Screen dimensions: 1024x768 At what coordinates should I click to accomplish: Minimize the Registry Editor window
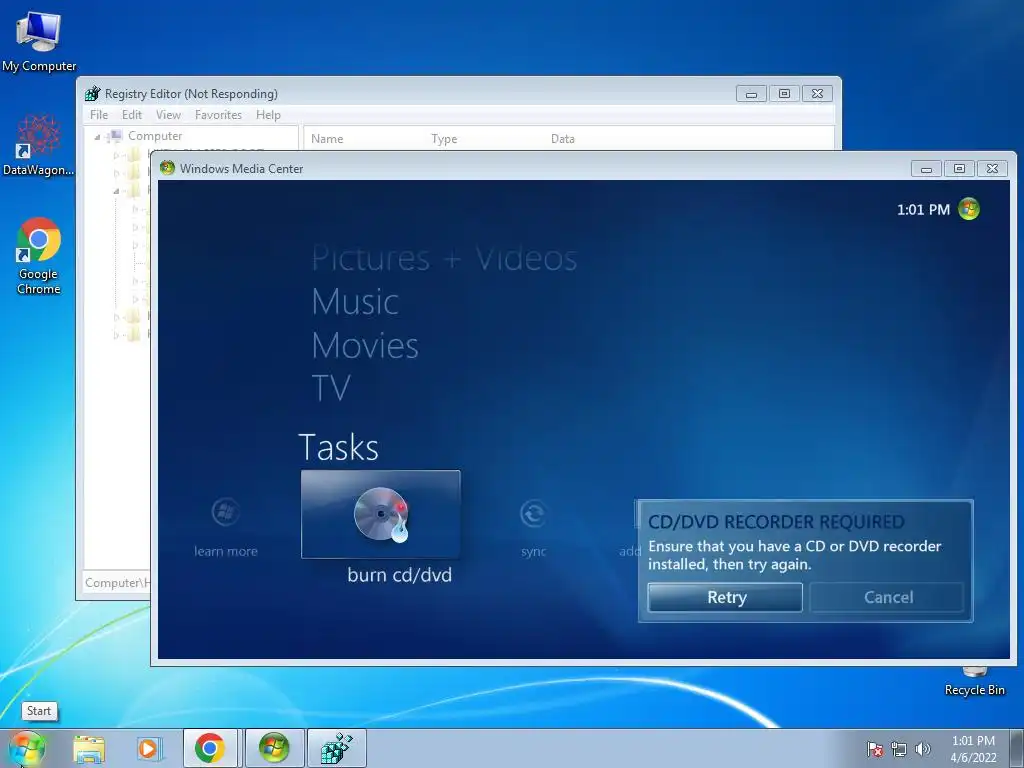[x=752, y=94]
